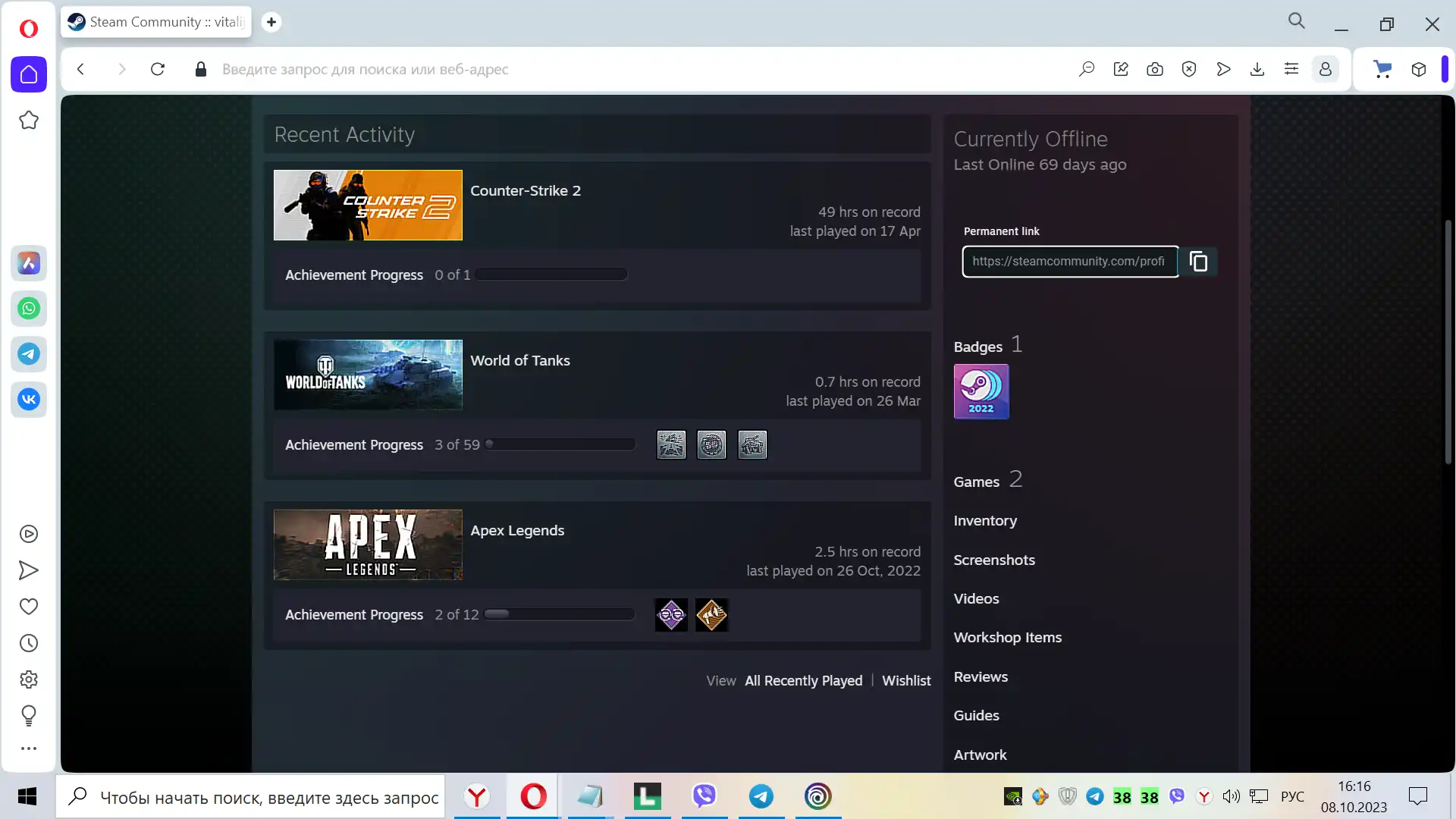
Task: Open VK in Opera sidebar
Action: (x=29, y=400)
